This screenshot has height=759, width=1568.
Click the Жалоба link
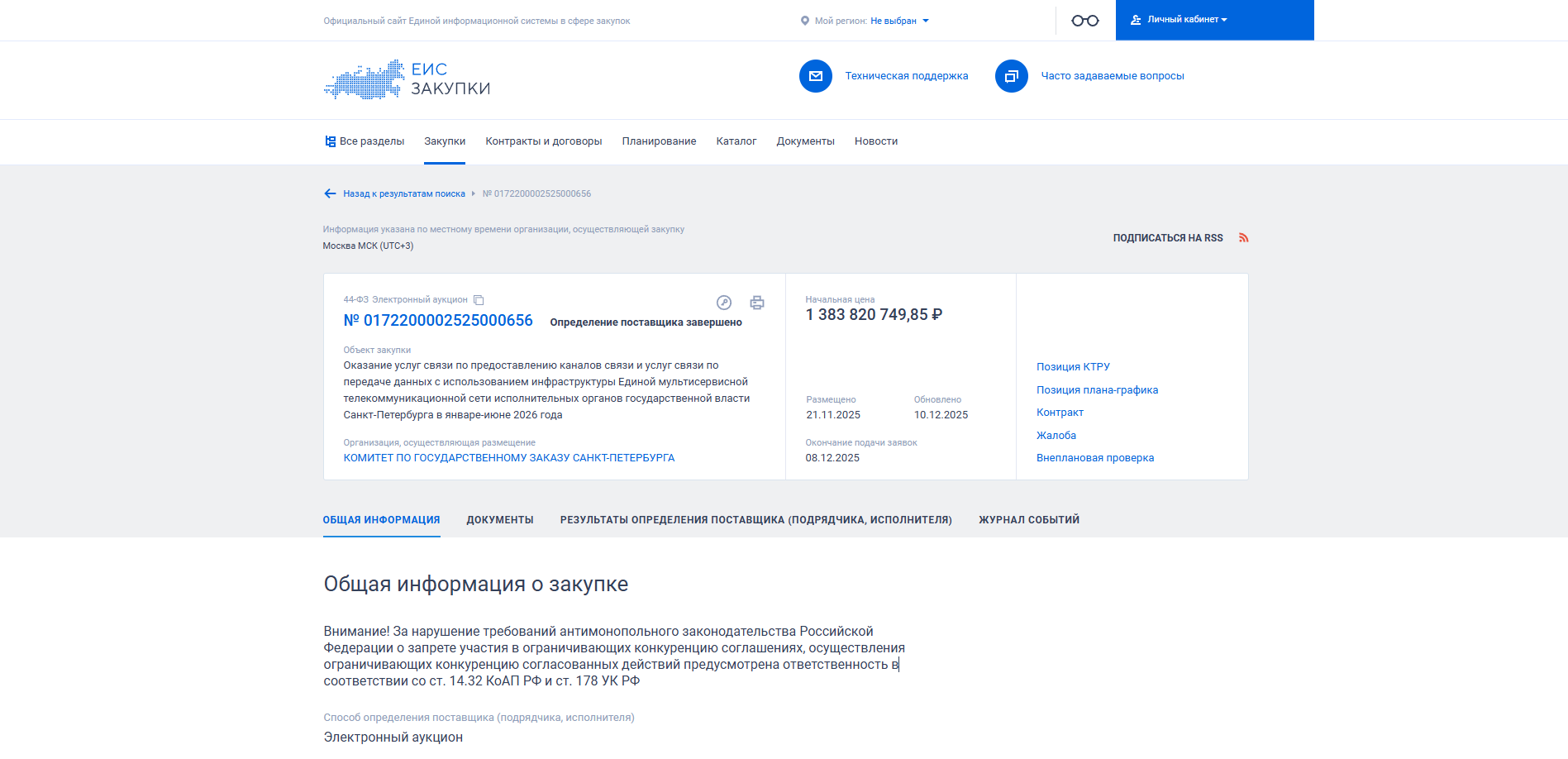pyautogui.click(x=1056, y=436)
